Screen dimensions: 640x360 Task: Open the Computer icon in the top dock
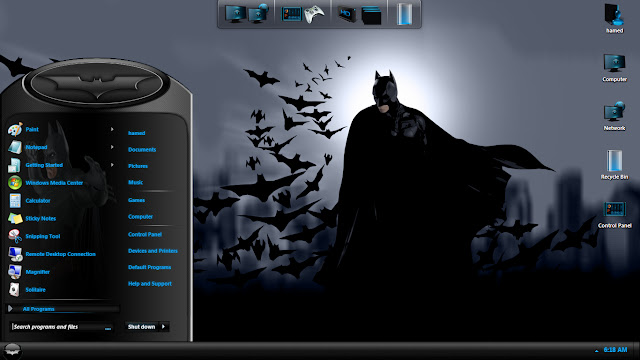[236, 14]
